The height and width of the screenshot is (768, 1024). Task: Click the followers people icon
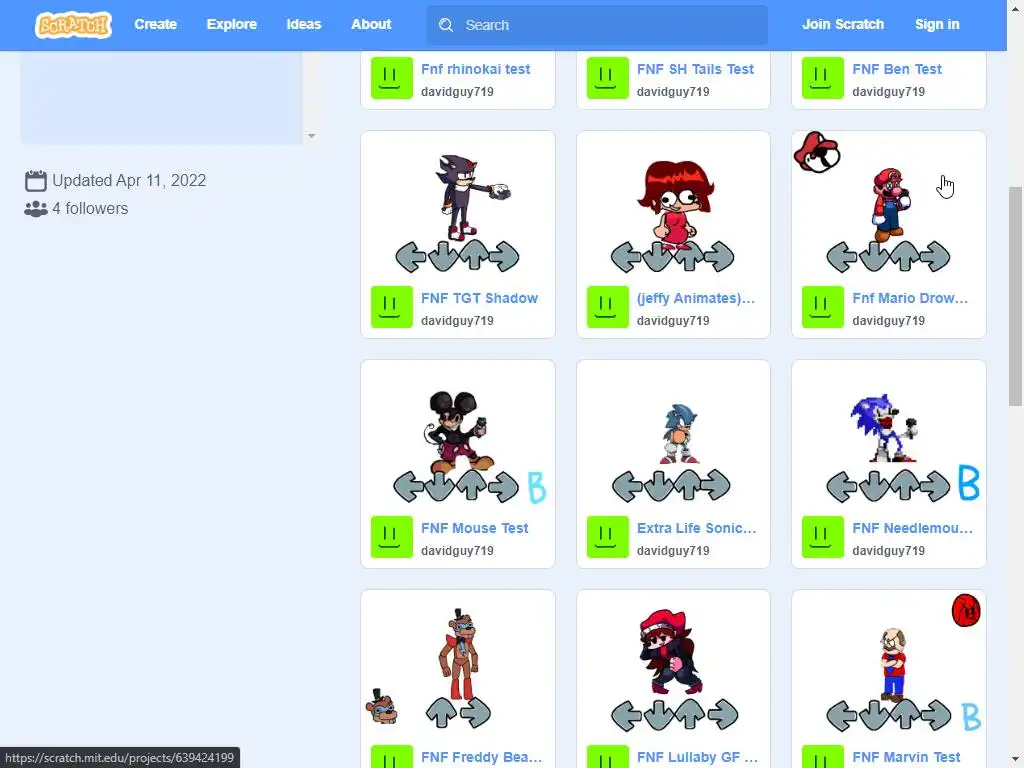[x=35, y=209]
